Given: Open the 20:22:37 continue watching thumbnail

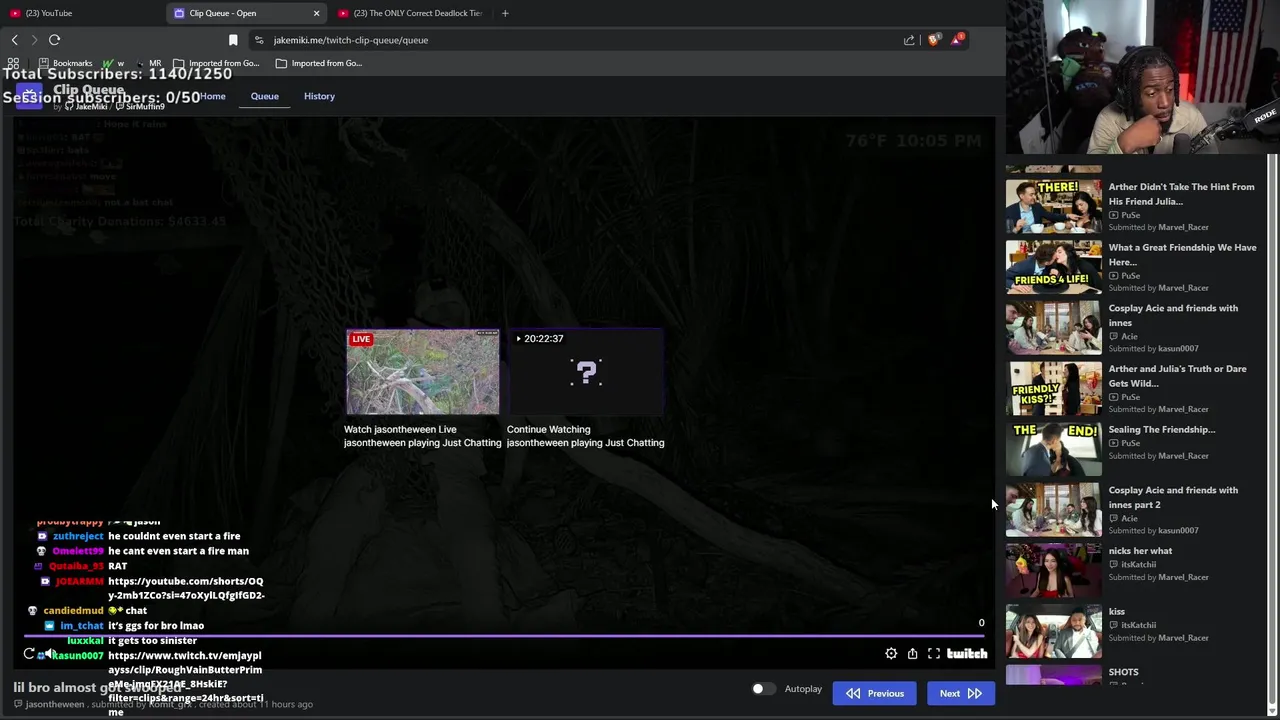Looking at the screenshot, I should (586, 372).
